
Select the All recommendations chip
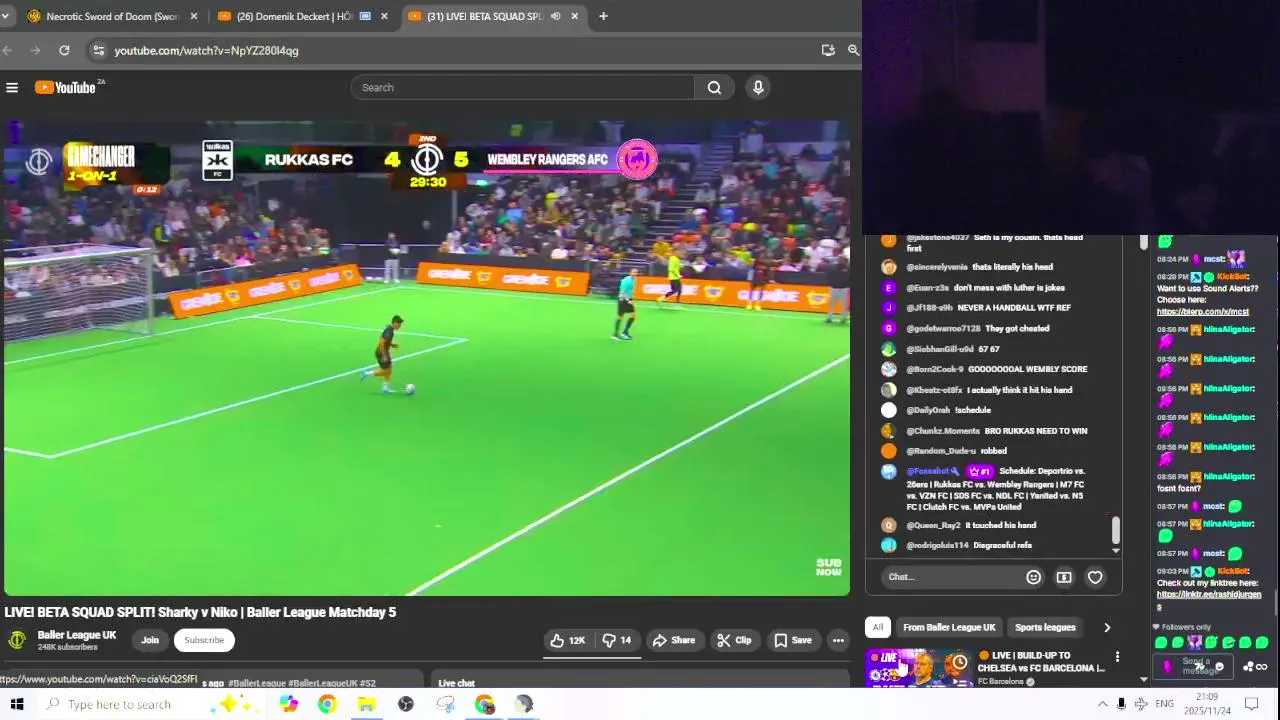coord(877,627)
